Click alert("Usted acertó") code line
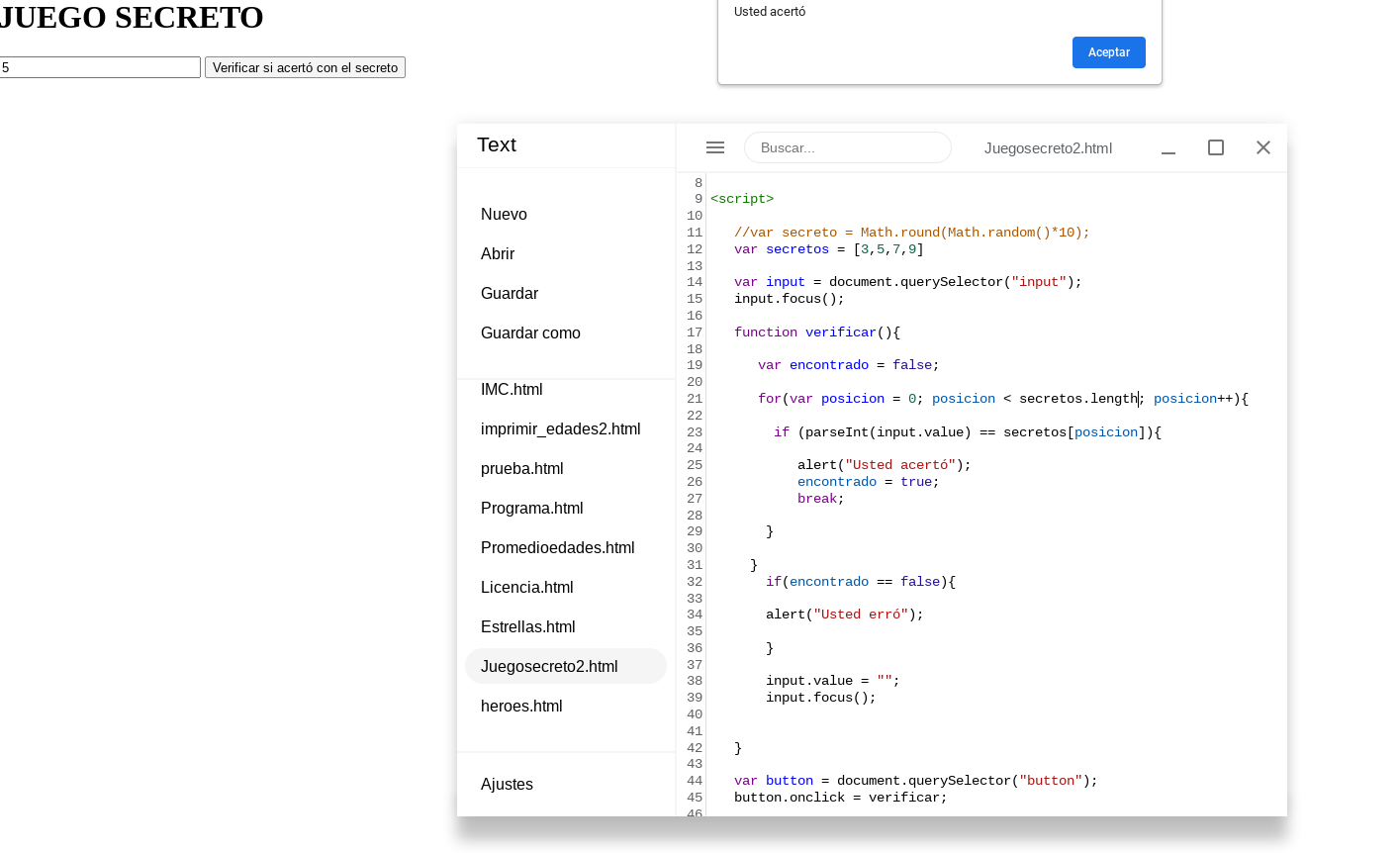Image resolution: width=1400 pixels, height=853 pixels. tap(885, 465)
